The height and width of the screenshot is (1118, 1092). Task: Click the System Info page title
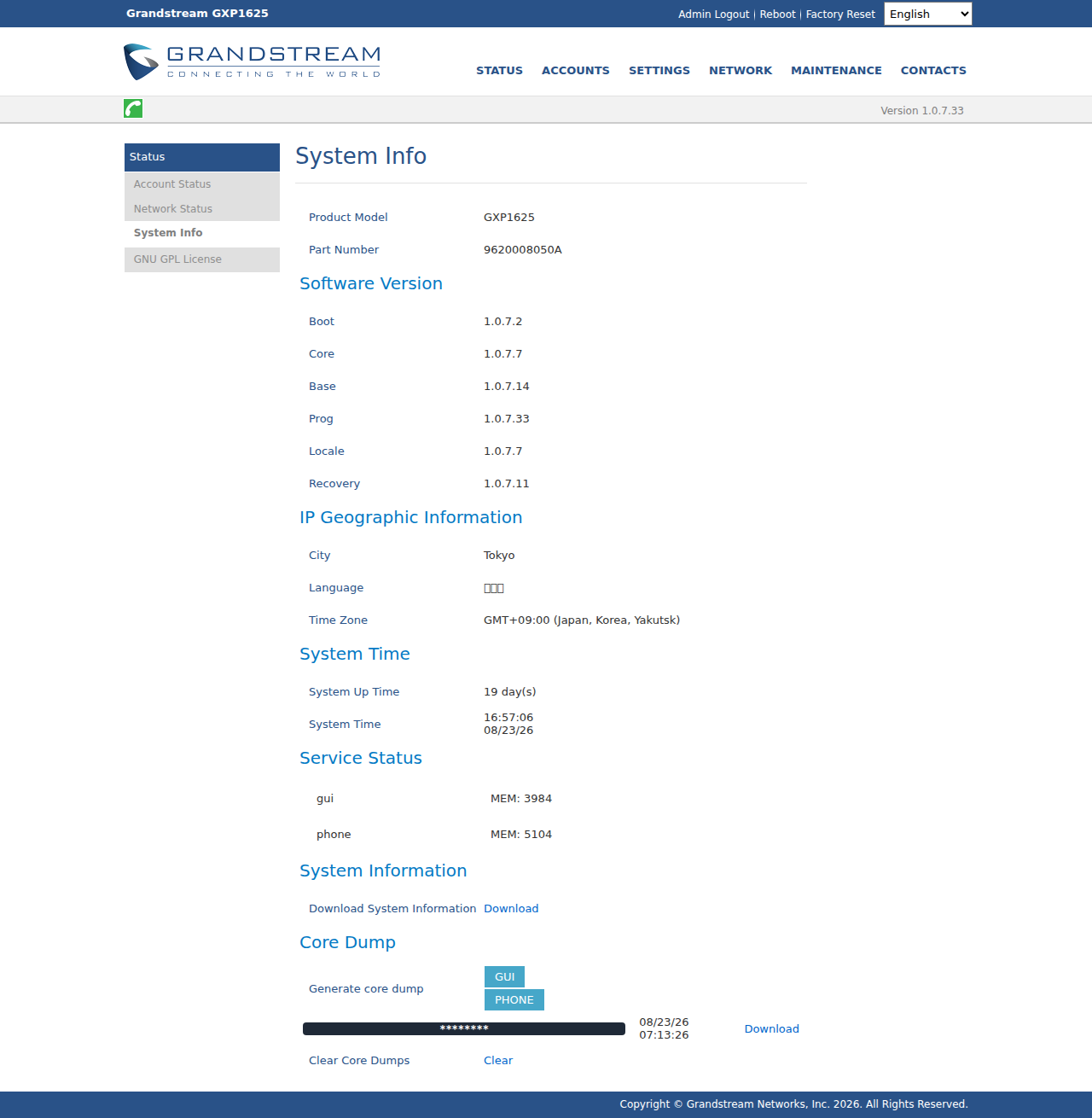point(361,156)
